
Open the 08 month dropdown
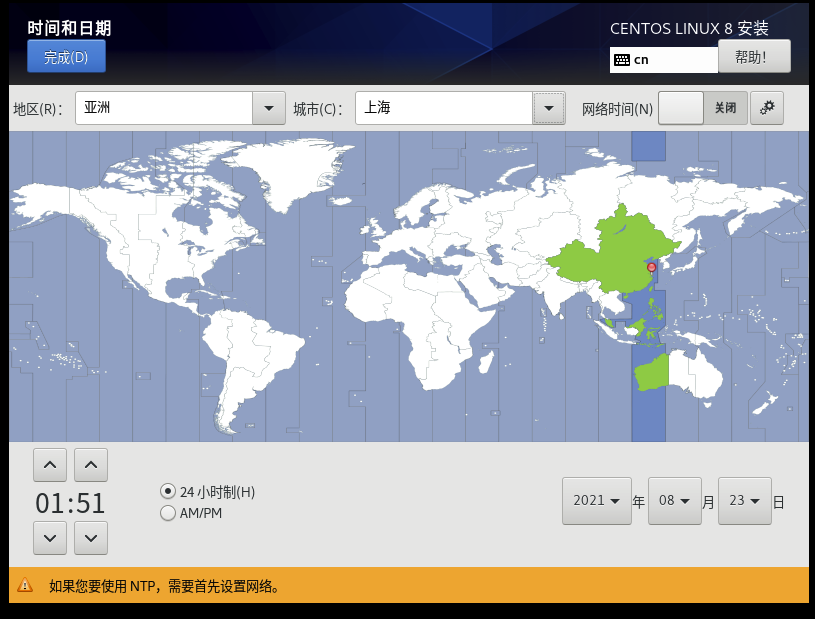pos(675,501)
